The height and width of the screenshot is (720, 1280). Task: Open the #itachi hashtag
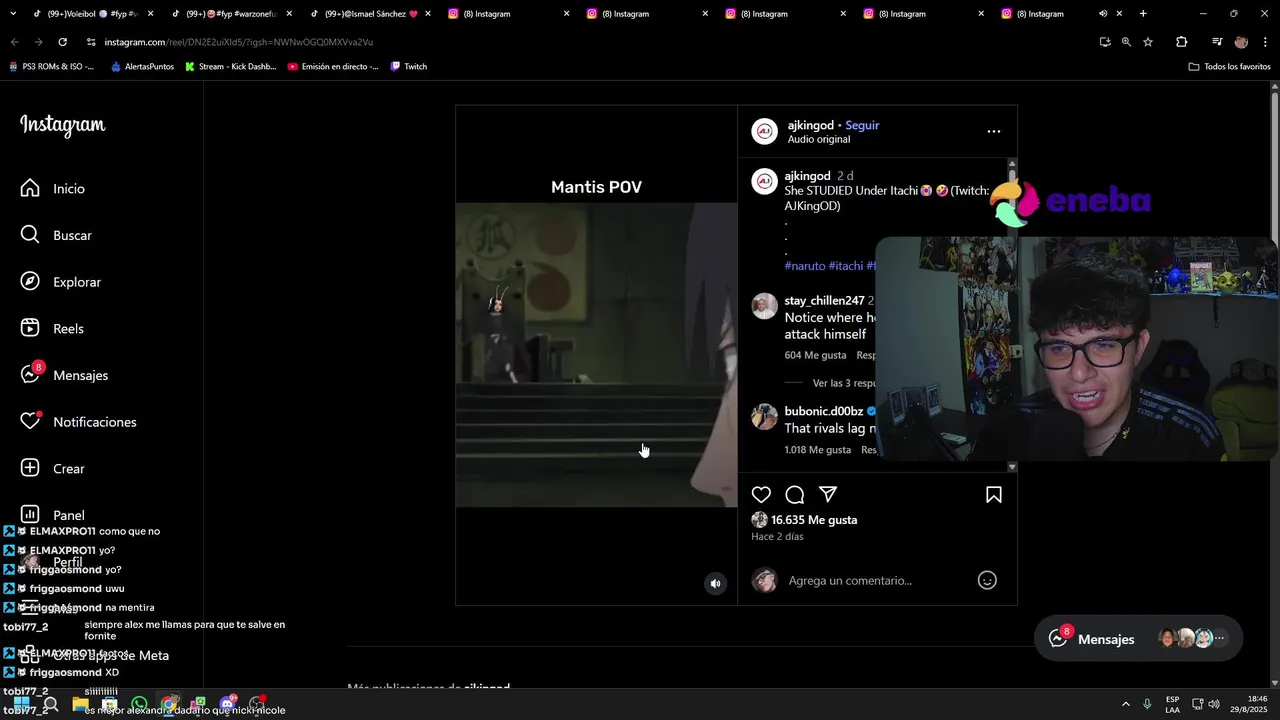(x=846, y=266)
